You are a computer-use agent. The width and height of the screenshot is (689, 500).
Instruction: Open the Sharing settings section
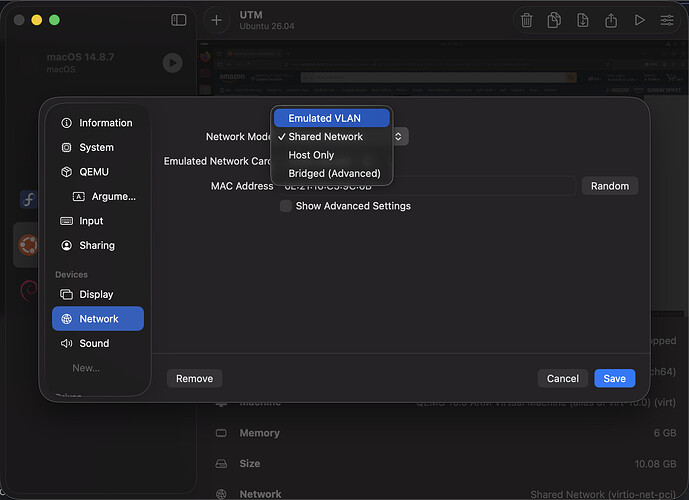tap(98, 246)
